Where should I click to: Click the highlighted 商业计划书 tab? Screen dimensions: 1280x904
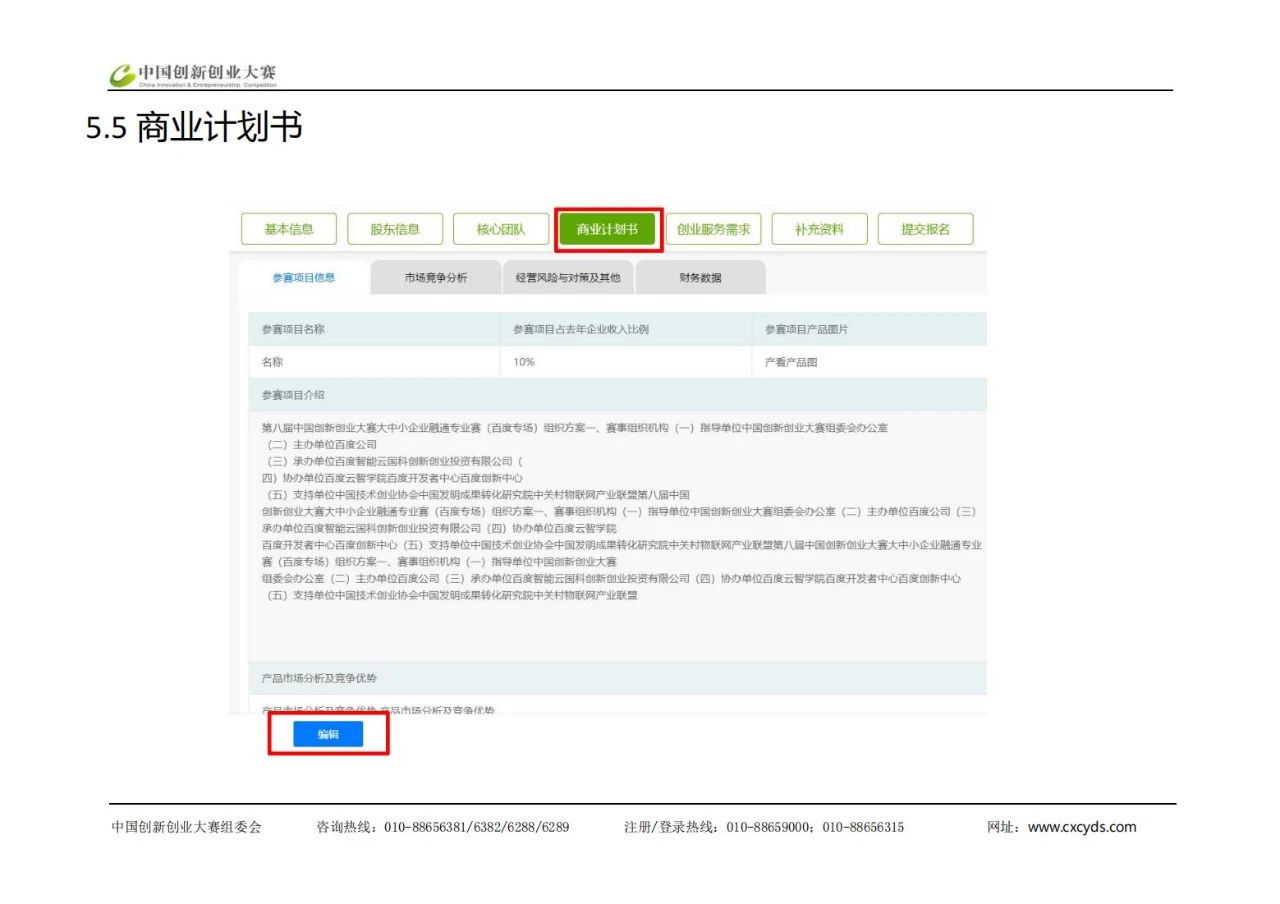pos(607,229)
